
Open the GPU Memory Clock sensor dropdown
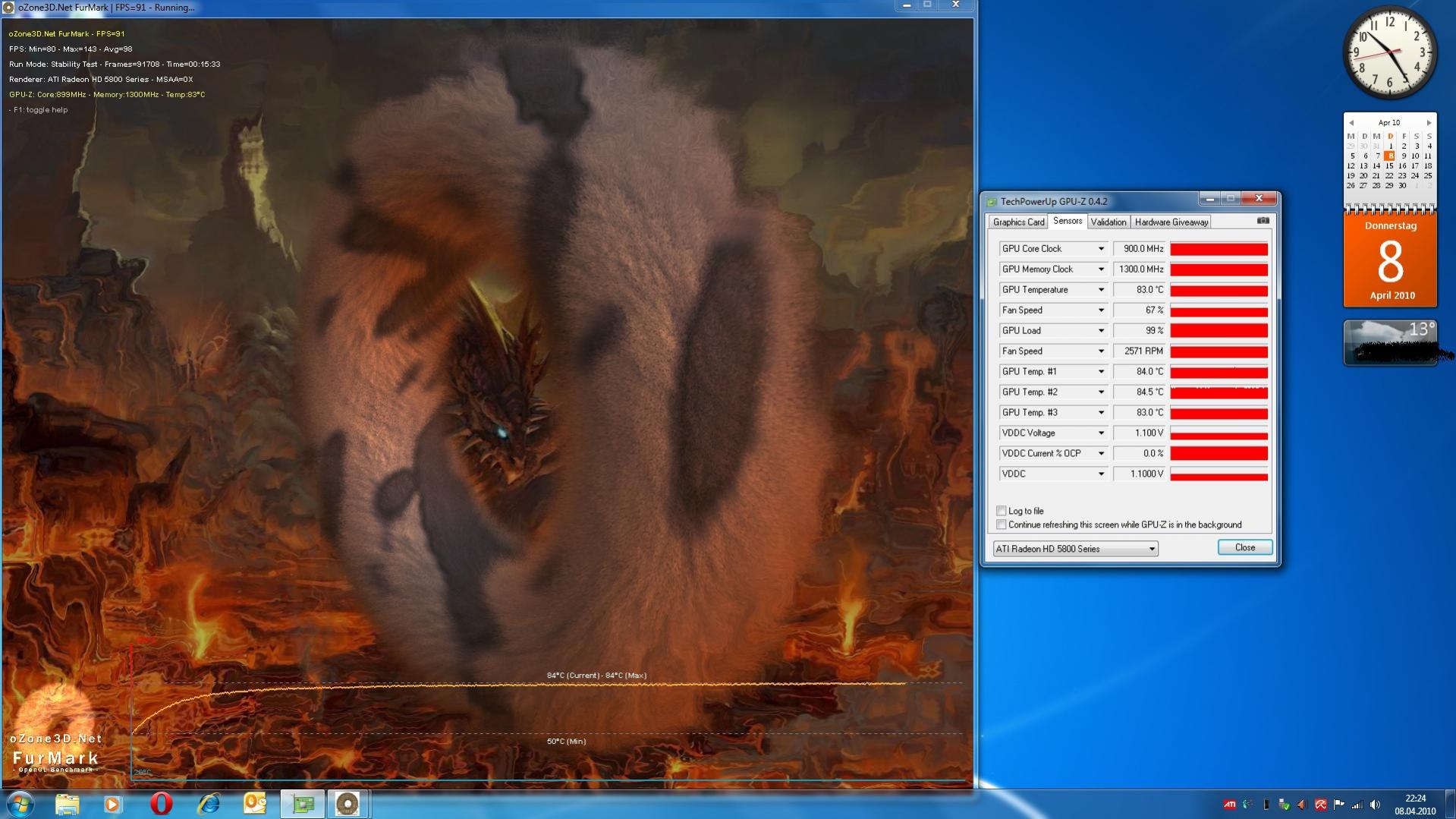pyautogui.click(x=1101, y=269)
